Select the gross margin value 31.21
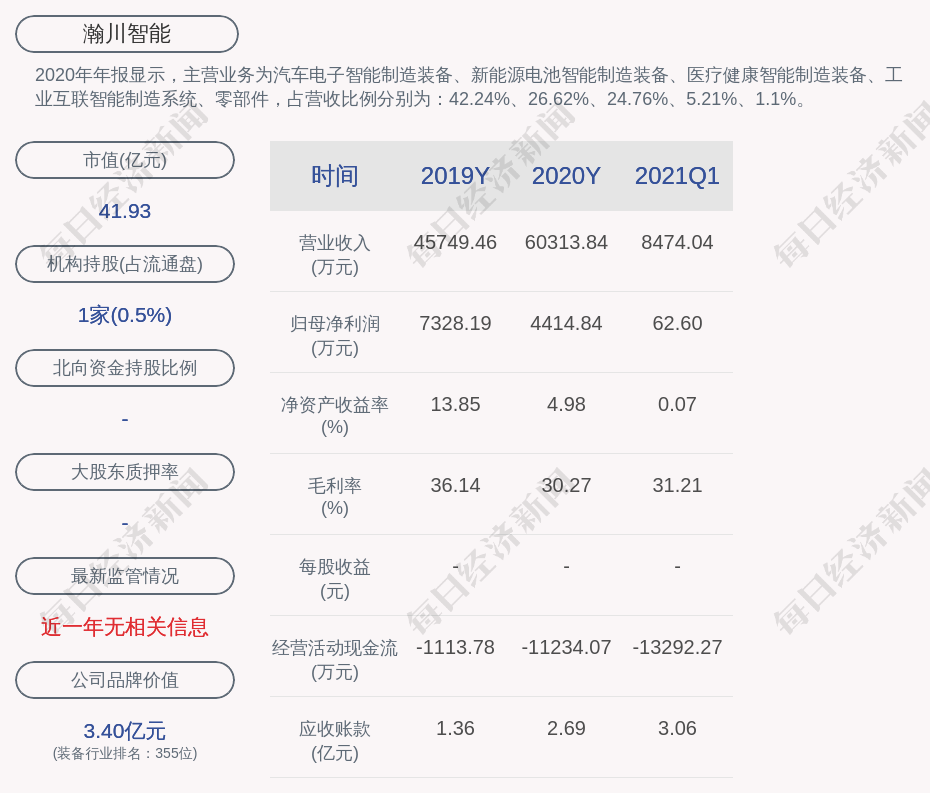The image size is (930, 793). coord(677,485)
